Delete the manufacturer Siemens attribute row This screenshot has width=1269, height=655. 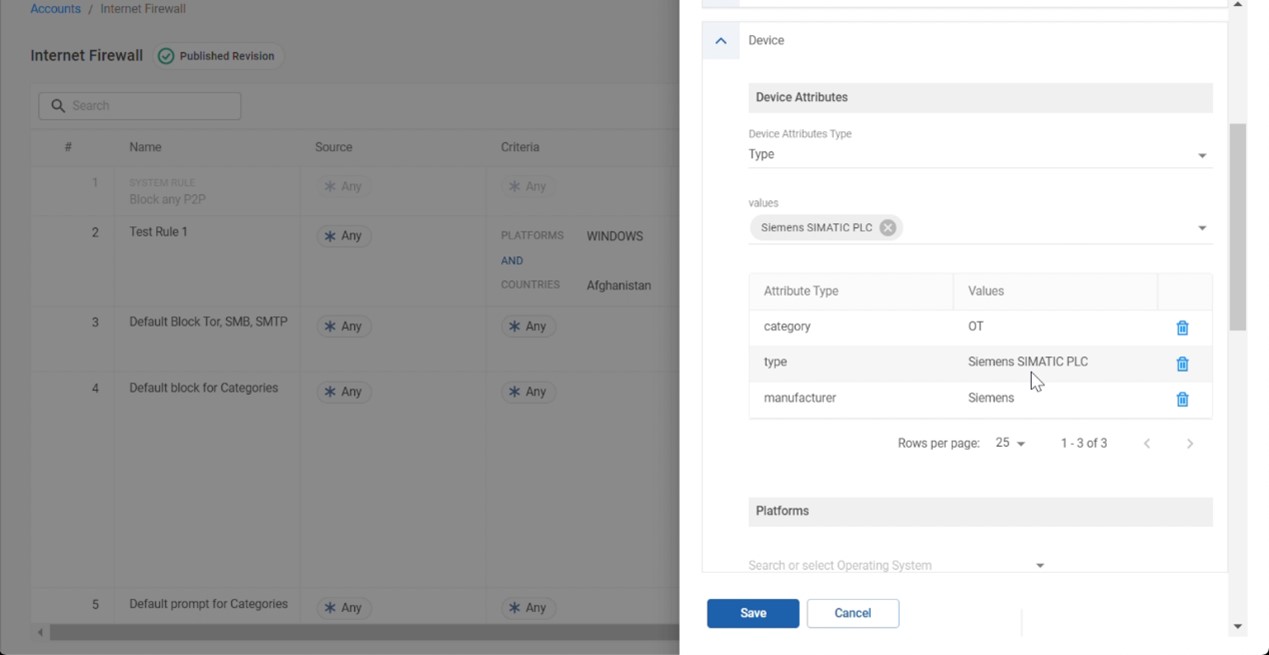tap(1182, 400)
